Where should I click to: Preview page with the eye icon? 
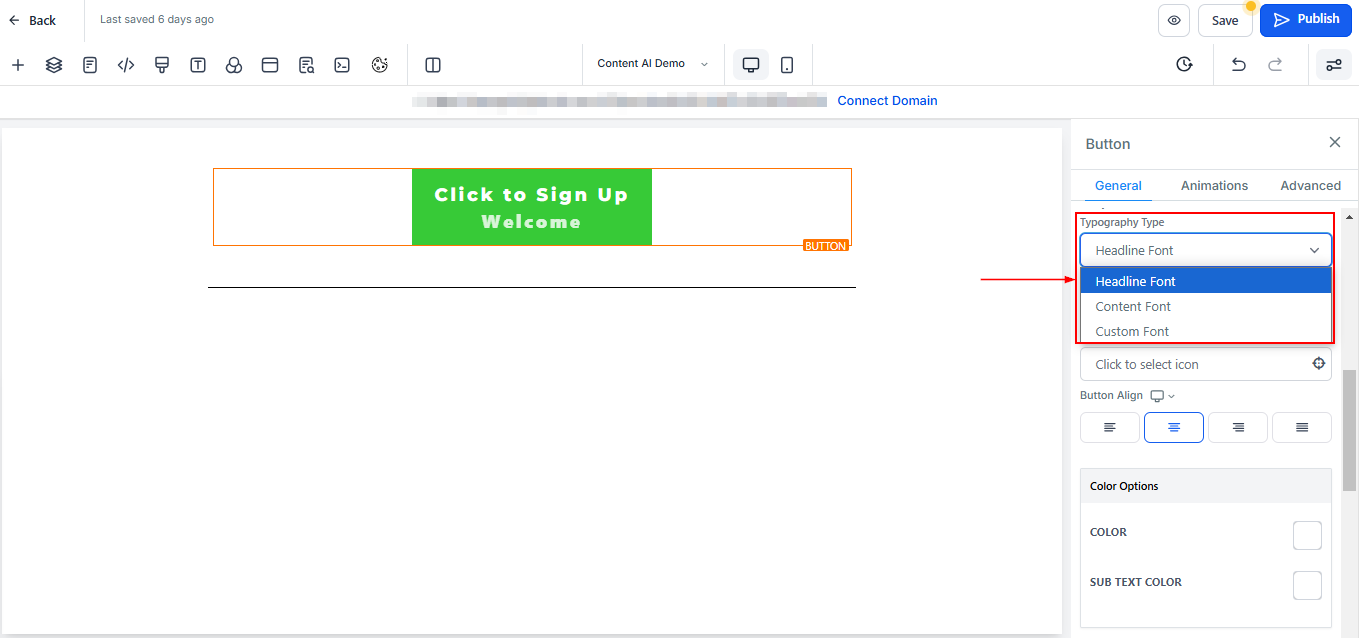[x=1174, y=20]
